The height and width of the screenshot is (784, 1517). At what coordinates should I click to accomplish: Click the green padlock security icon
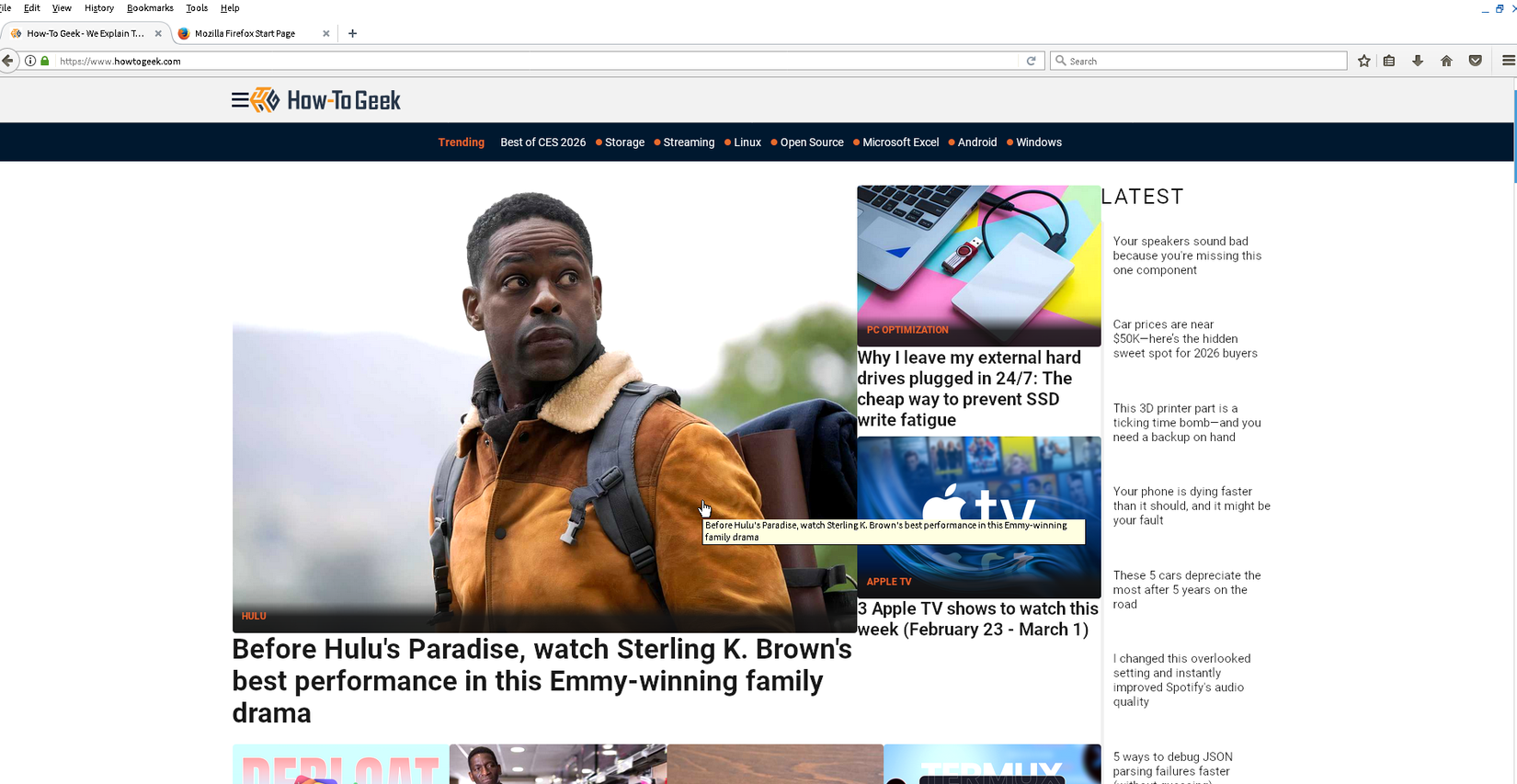click(x=44, y=61)
